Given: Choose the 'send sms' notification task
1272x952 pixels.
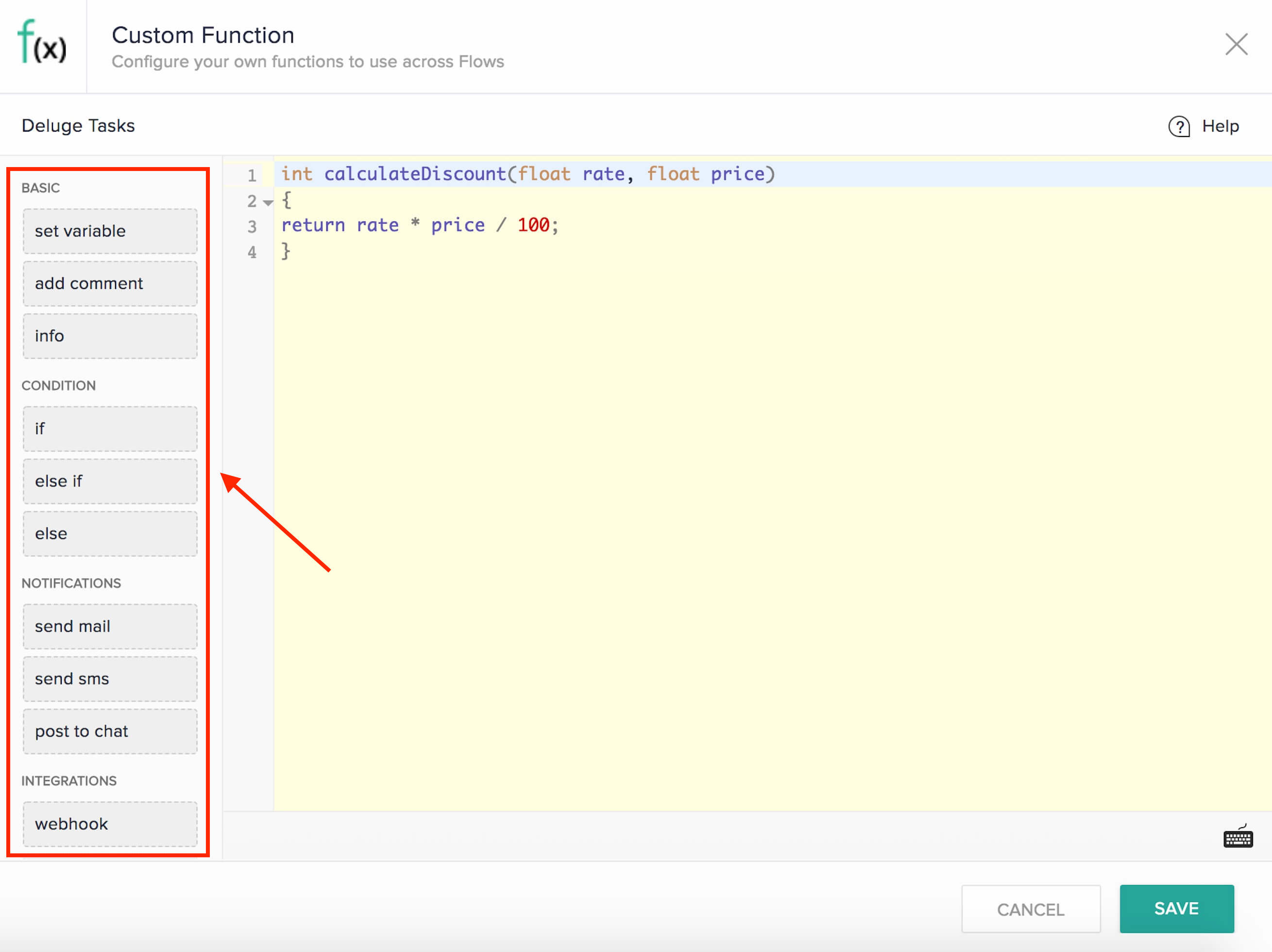Looking at the screenshot, I should 110,679.
